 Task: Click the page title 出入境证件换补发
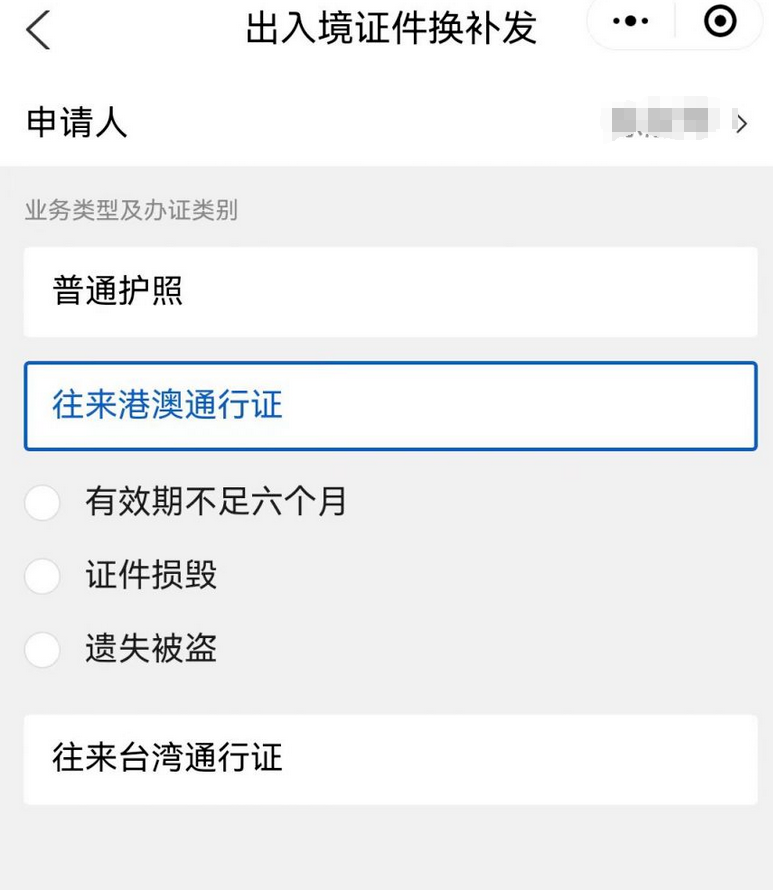(x=390, y=30)
